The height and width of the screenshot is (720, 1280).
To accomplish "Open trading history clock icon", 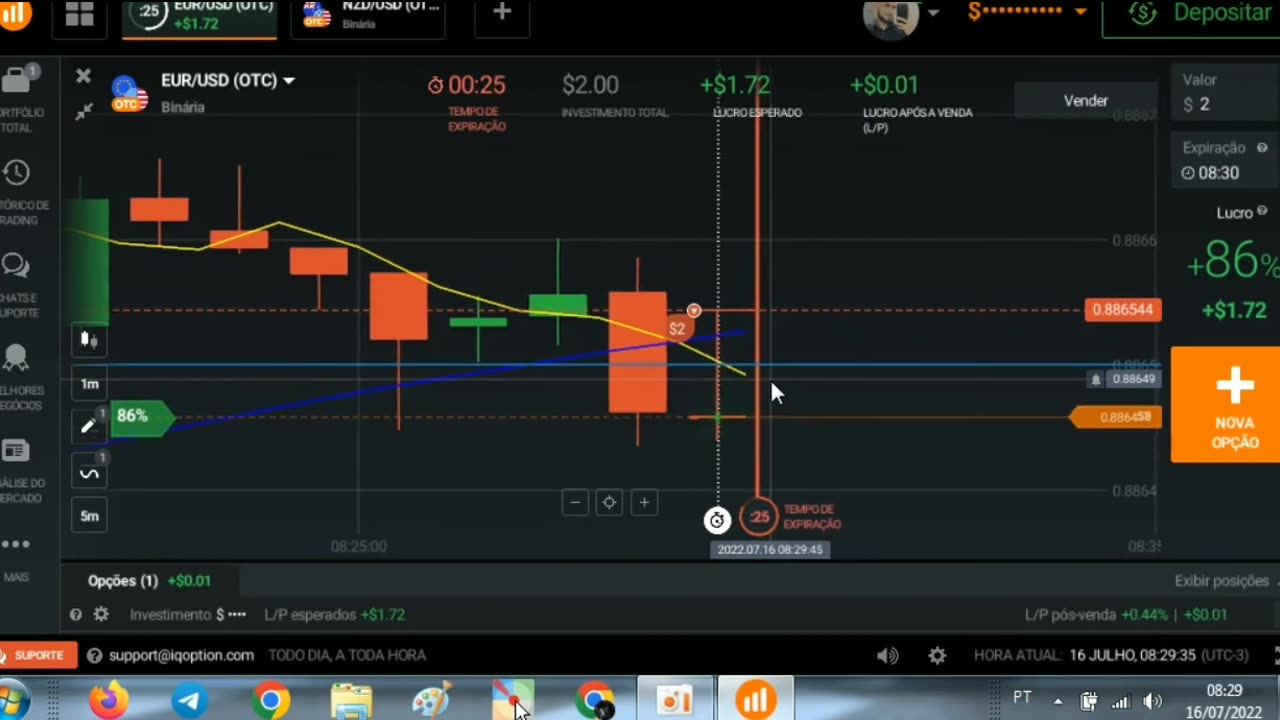I will coord(16,173).
